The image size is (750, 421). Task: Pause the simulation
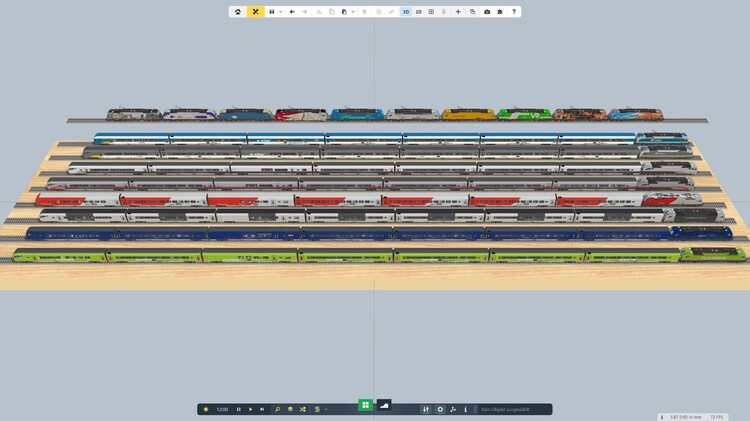pos(239,410)
